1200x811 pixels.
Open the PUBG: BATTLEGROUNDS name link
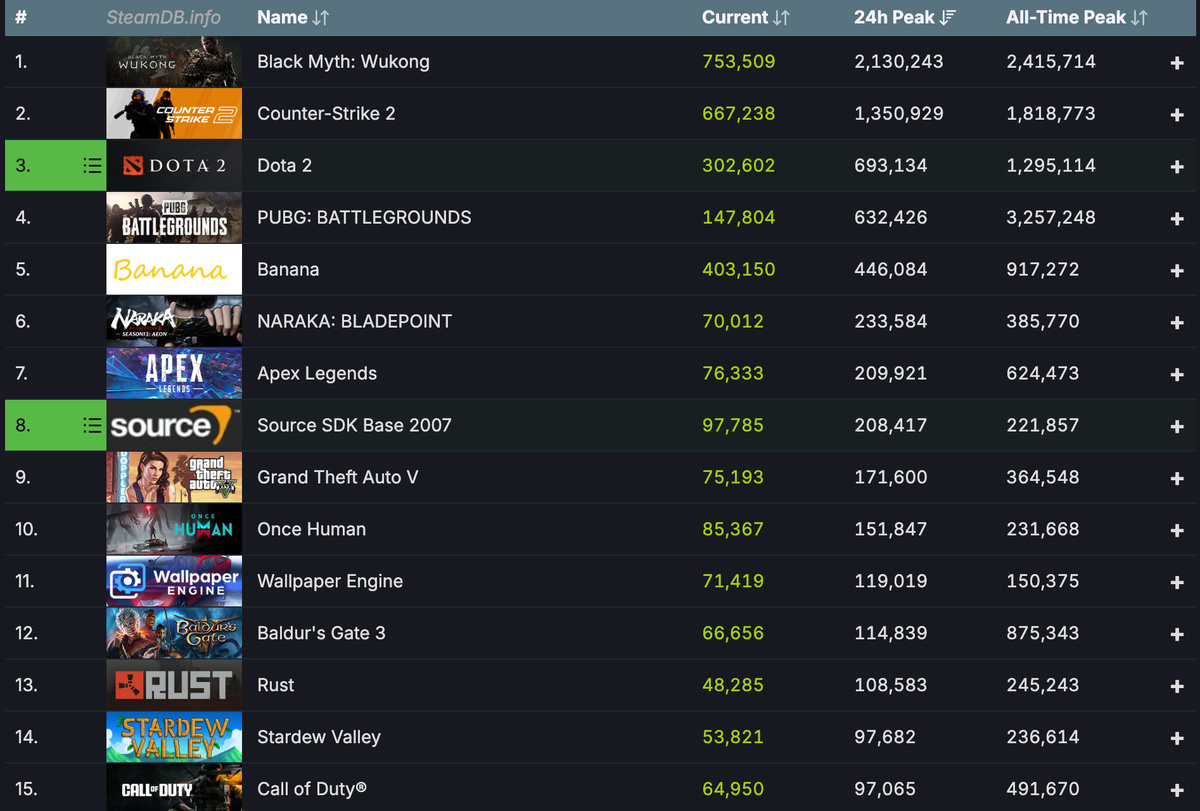click(364, 218)
